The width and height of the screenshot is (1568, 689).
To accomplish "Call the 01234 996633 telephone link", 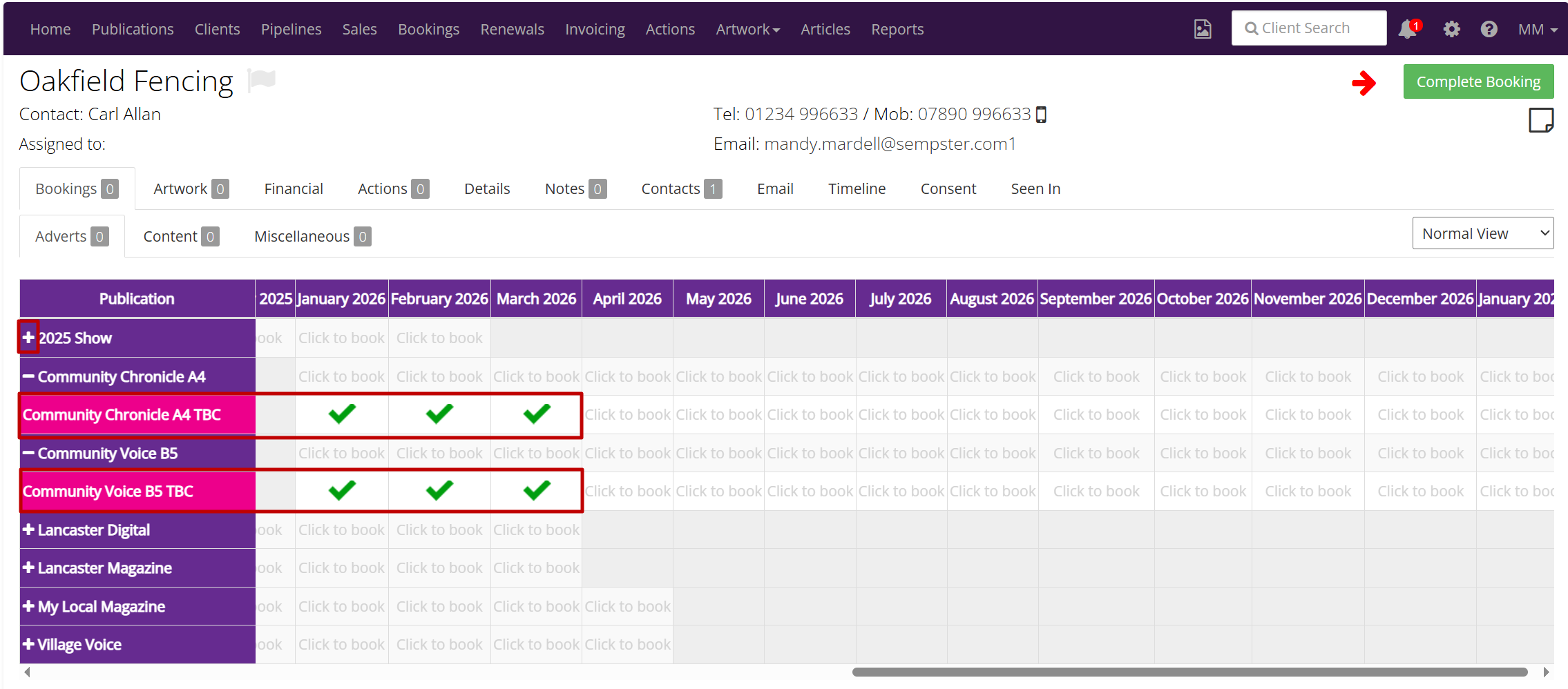I will tap(801, 114).
